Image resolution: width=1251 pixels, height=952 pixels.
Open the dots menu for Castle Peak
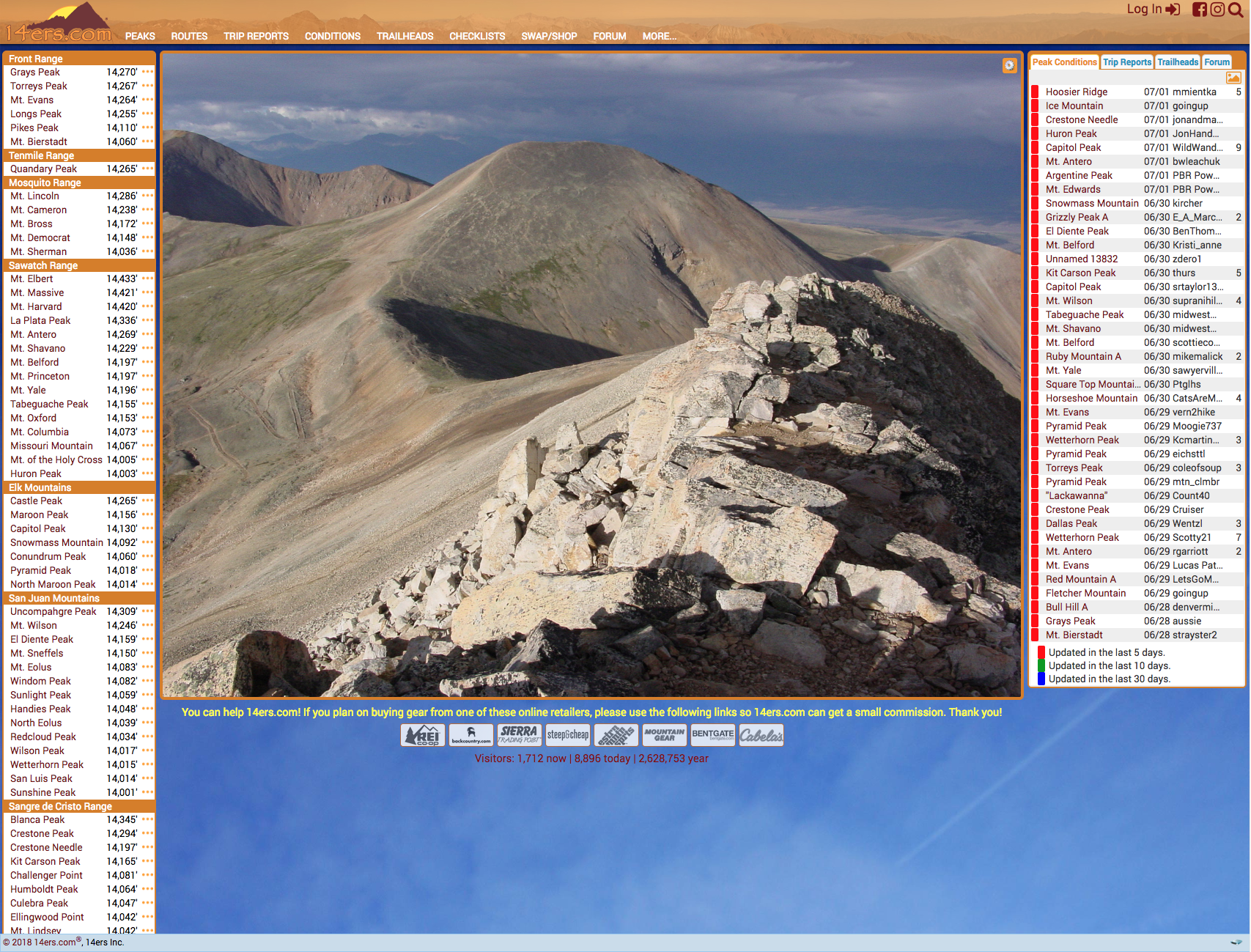(148, 501)
